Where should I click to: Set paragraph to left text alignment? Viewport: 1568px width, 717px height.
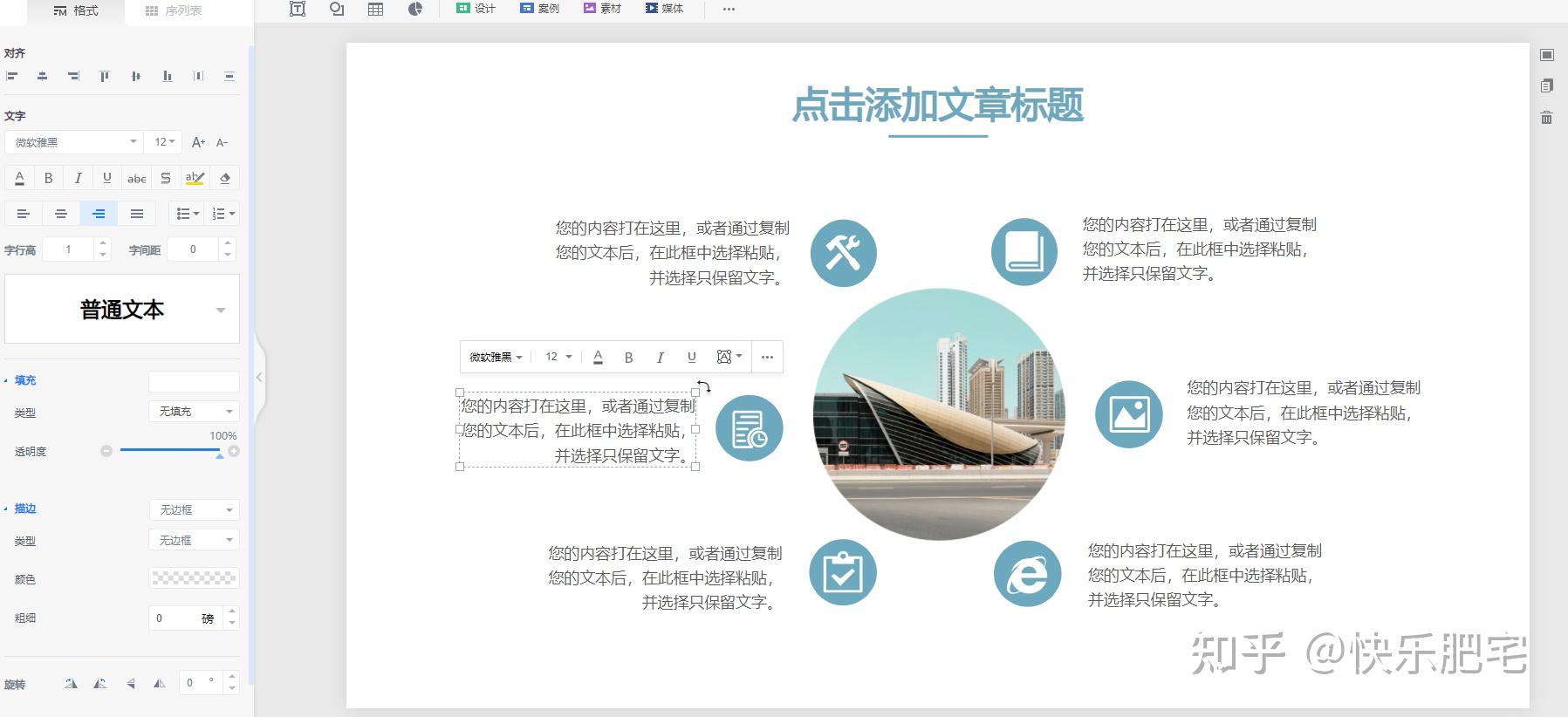tap(24, 214)
